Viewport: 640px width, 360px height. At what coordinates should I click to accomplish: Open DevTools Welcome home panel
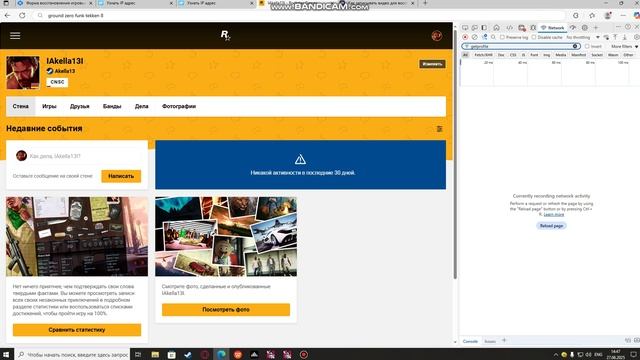tap(496, 28)
